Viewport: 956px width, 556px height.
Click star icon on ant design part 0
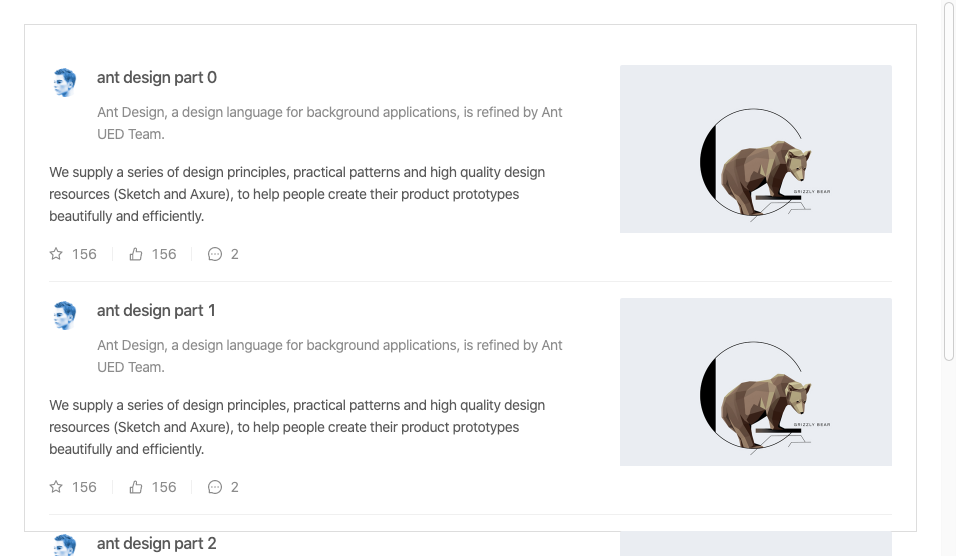click(56, 254)
